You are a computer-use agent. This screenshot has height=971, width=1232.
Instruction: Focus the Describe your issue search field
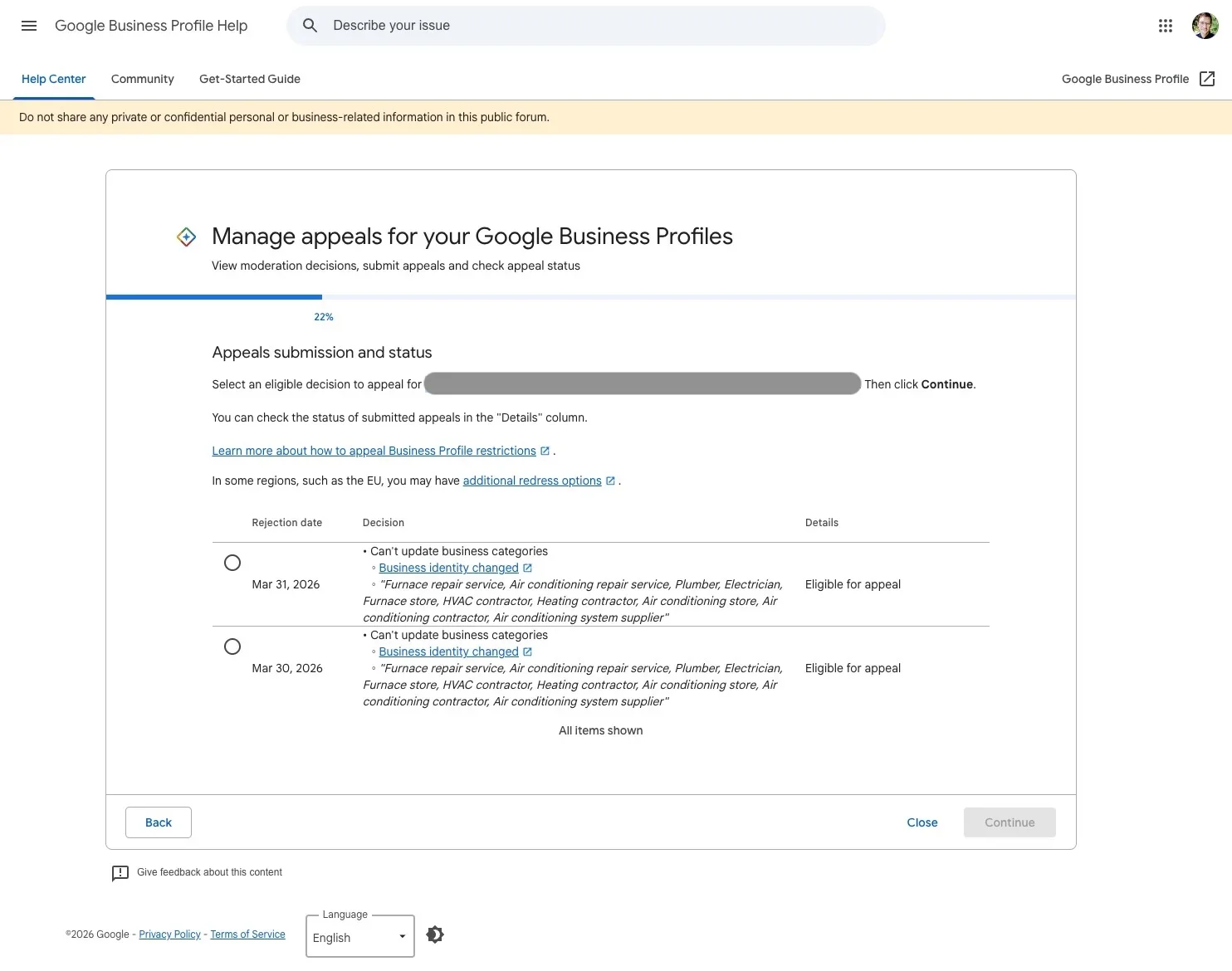coord(598,26)
